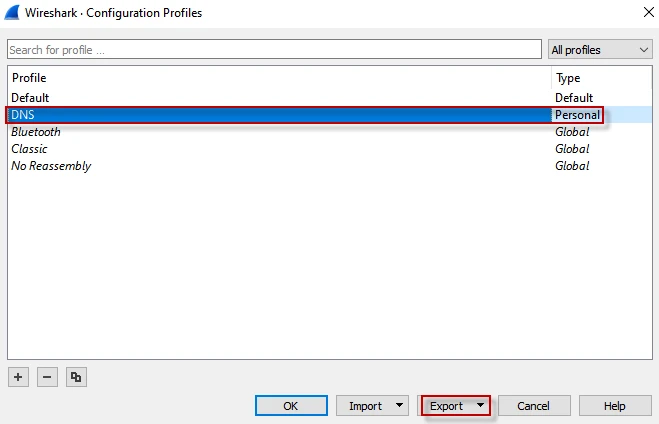
Task: Click the Wireshark shark fin title icon
Action: pyautogui.click(x=13, y=13)
